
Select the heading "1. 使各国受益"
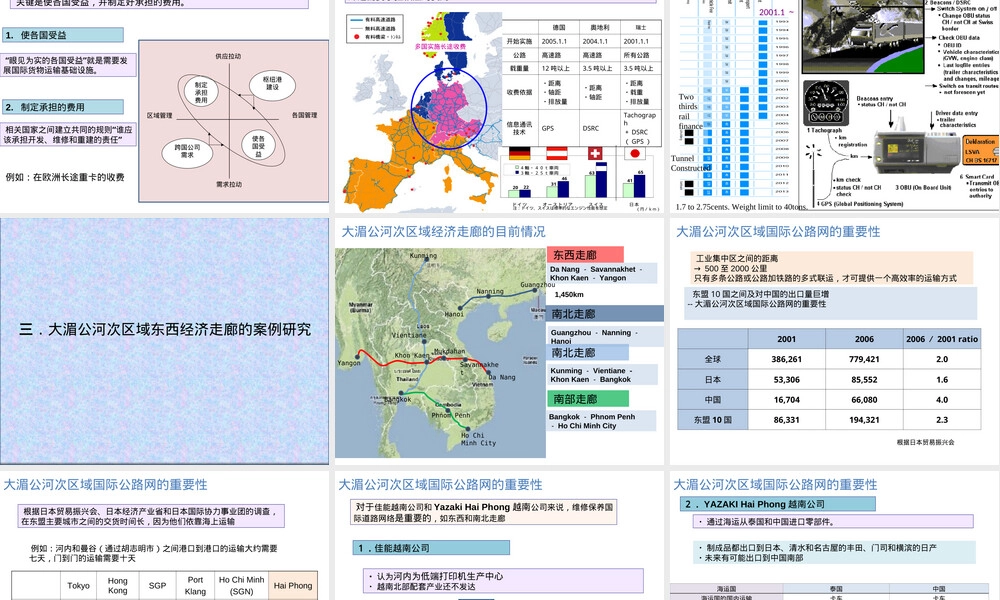[62, 35]
